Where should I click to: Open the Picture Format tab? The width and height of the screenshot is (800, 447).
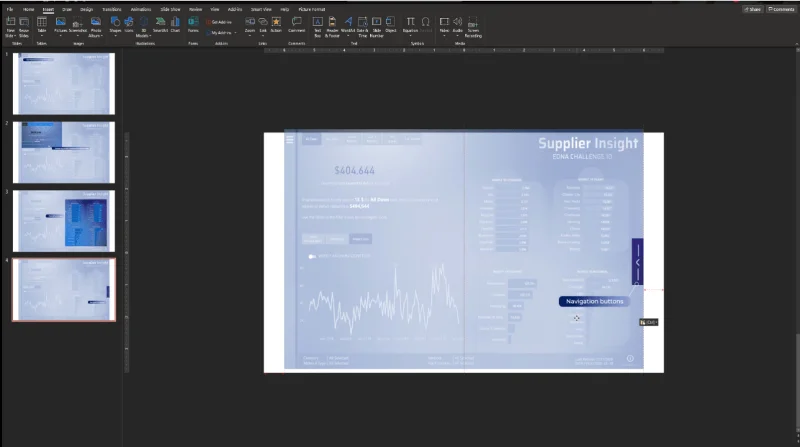coord(312,9)
